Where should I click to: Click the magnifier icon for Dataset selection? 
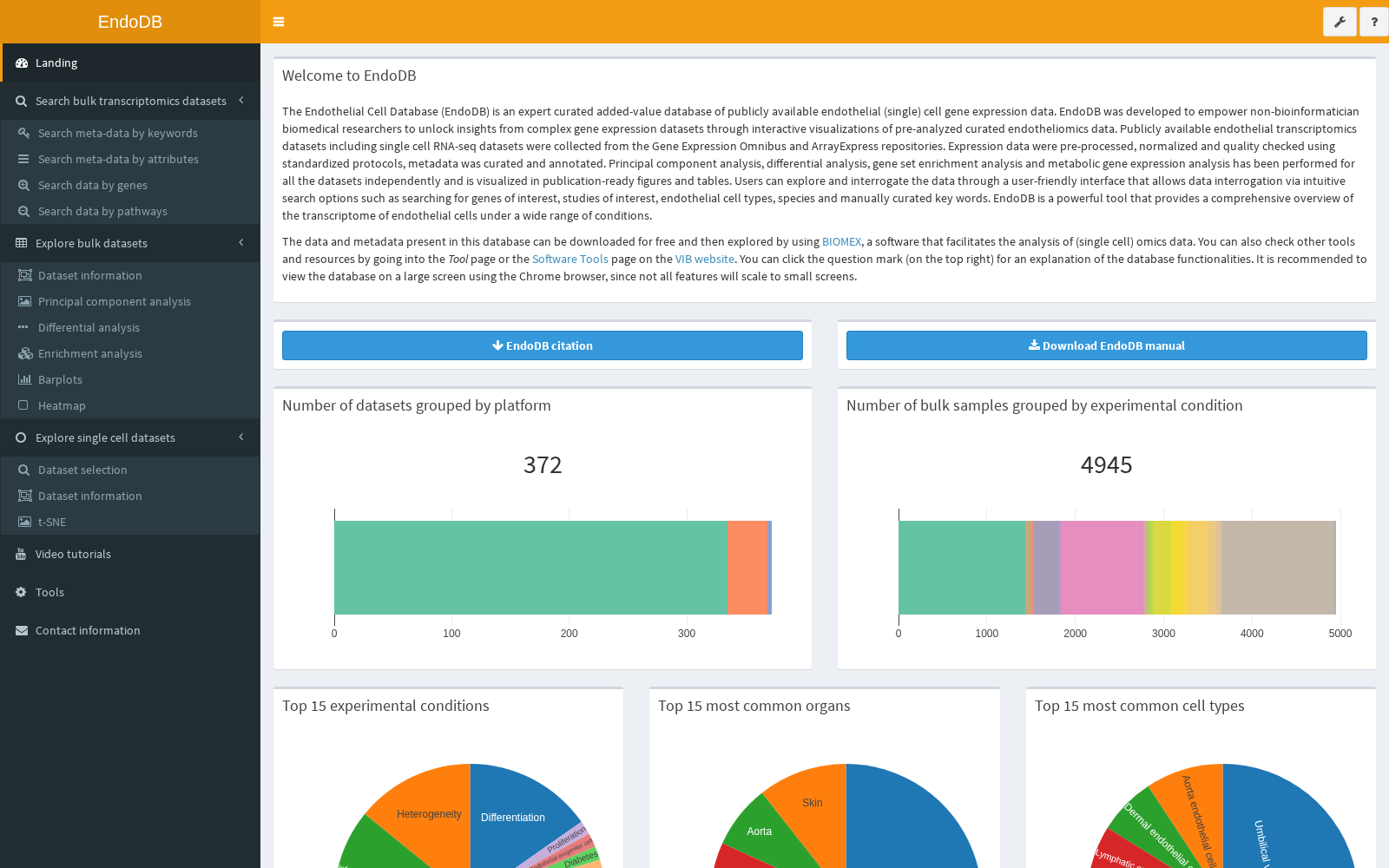tap(23, 470)
